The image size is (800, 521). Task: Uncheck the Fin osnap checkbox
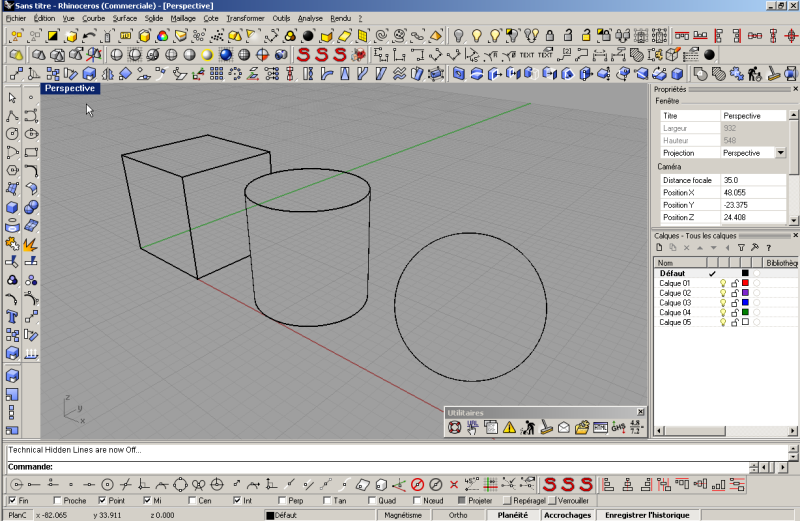12,501
